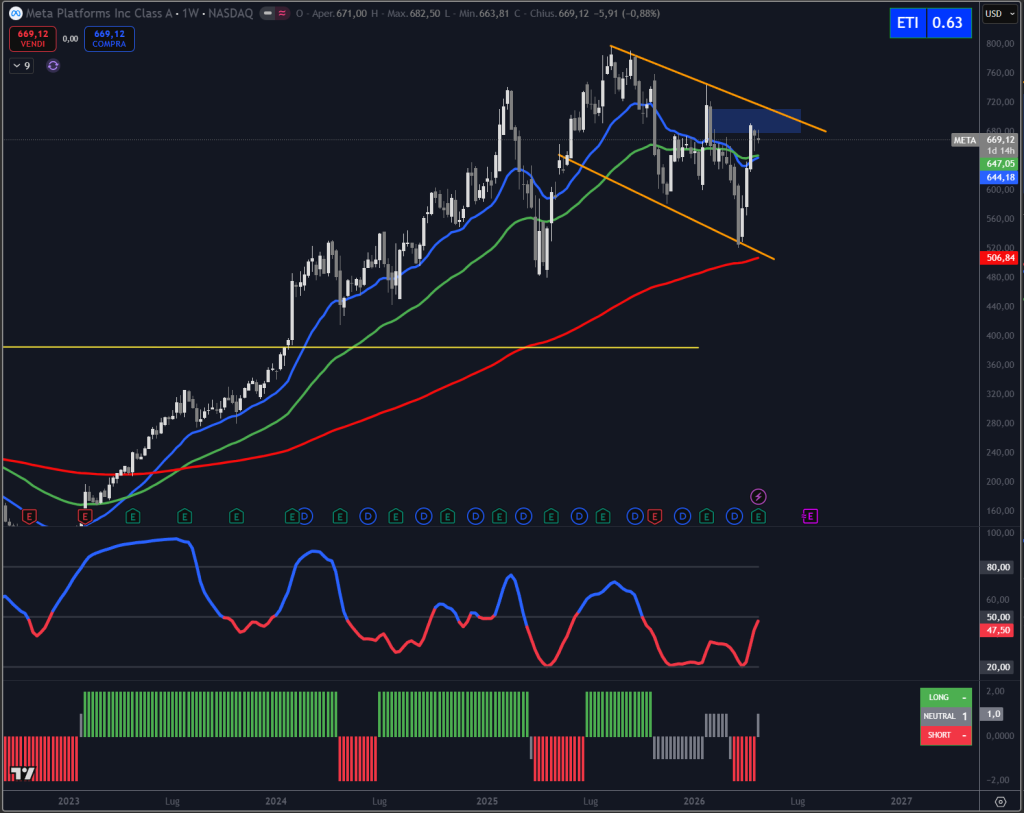Click the circular refresh icon below the sell button
The width and height of the screenshot is (1024, 813).
click(51, 66)
